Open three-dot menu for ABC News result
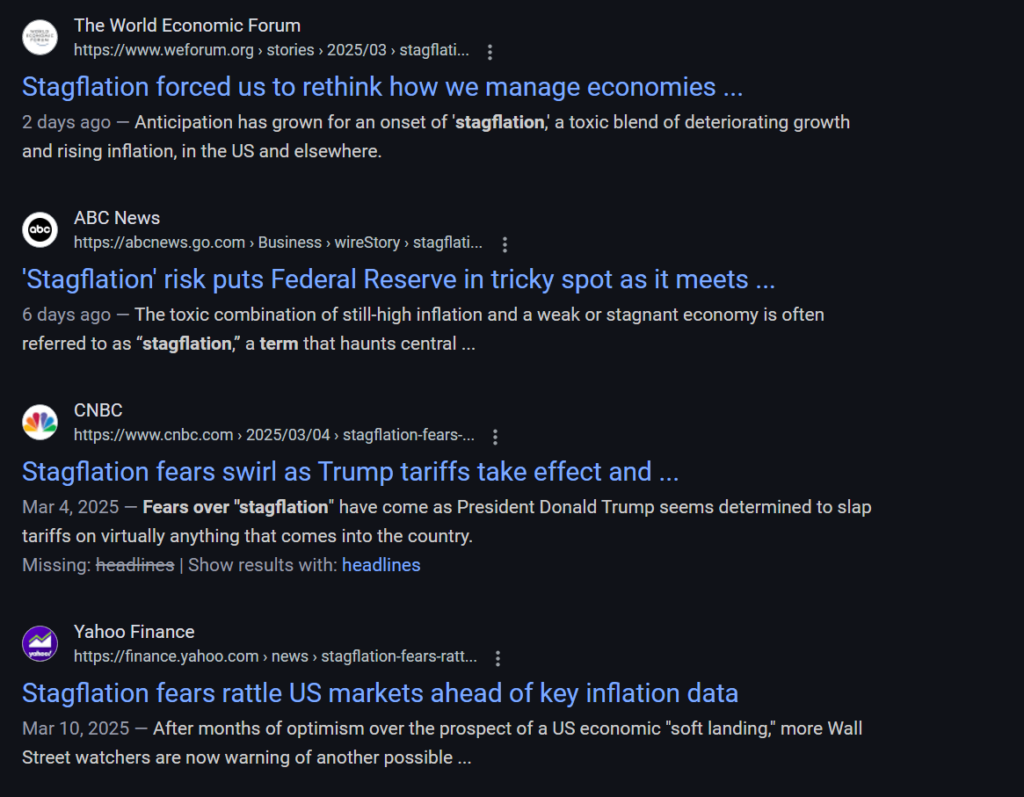 click(504, 244)
